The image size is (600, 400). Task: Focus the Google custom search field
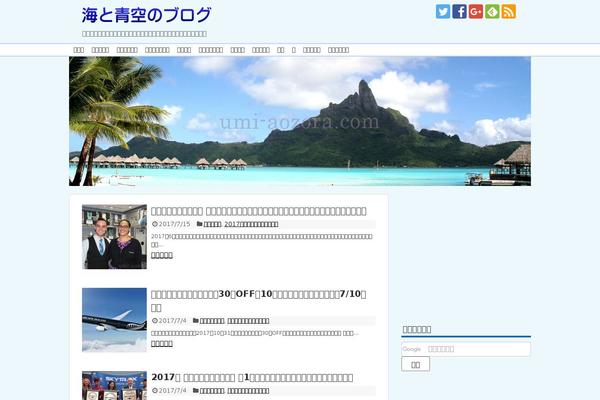pos(466,349)
